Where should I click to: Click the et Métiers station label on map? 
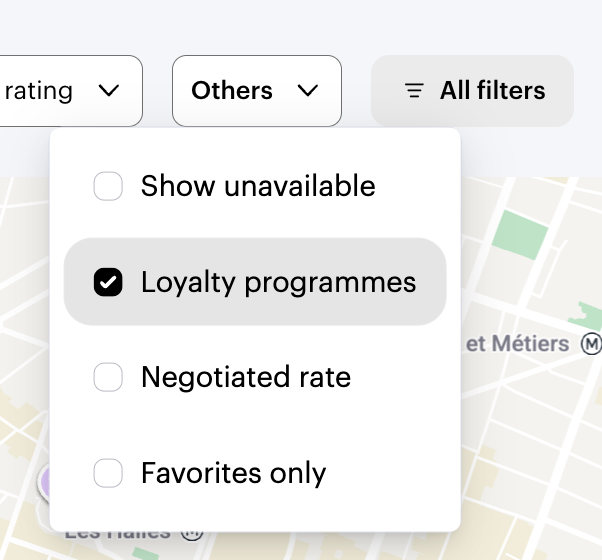pos(518,345)
